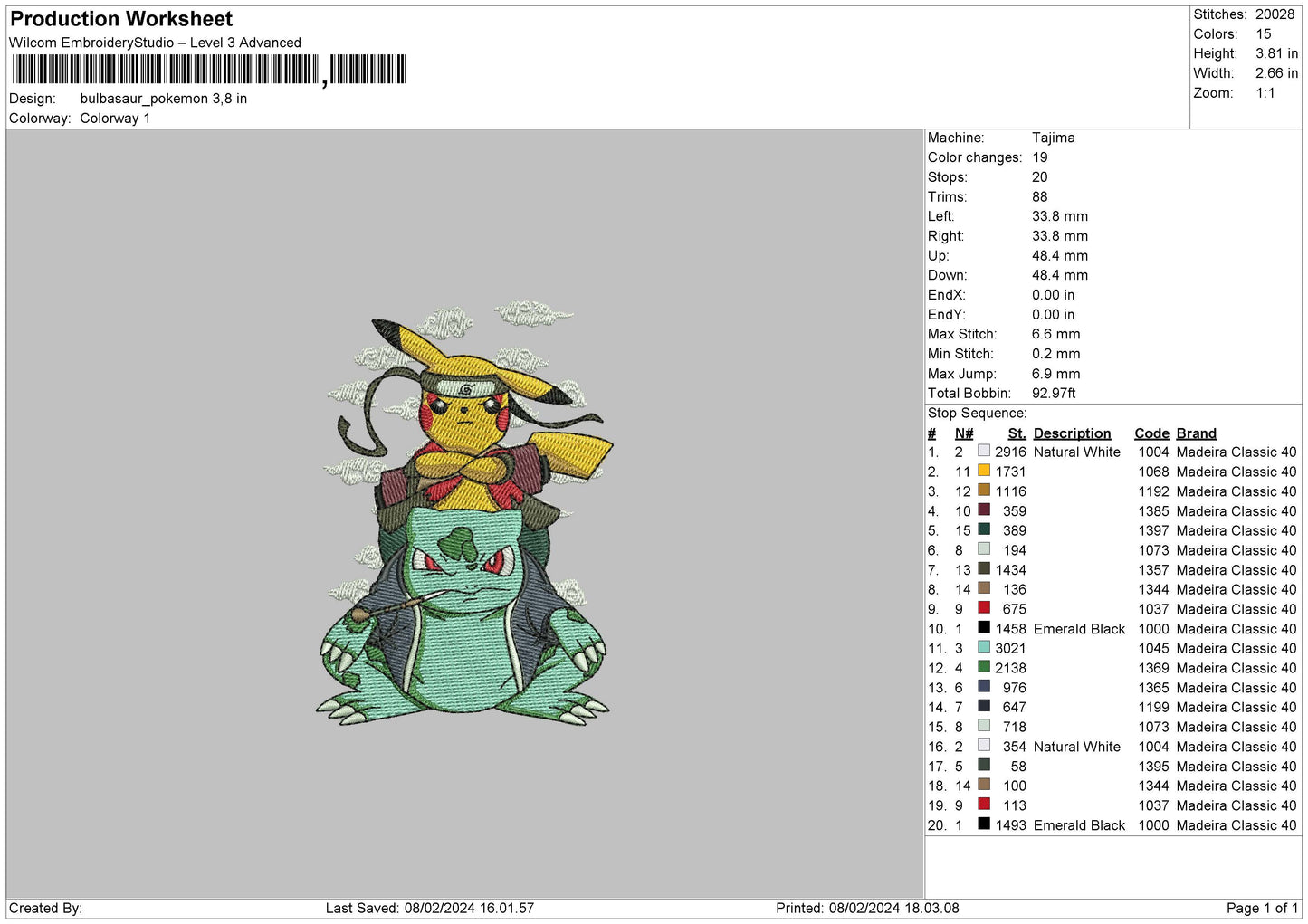Click the Up value 48.4 mm
Viewport: 1308px width, 924px height.
click(x=1060, y=255)
